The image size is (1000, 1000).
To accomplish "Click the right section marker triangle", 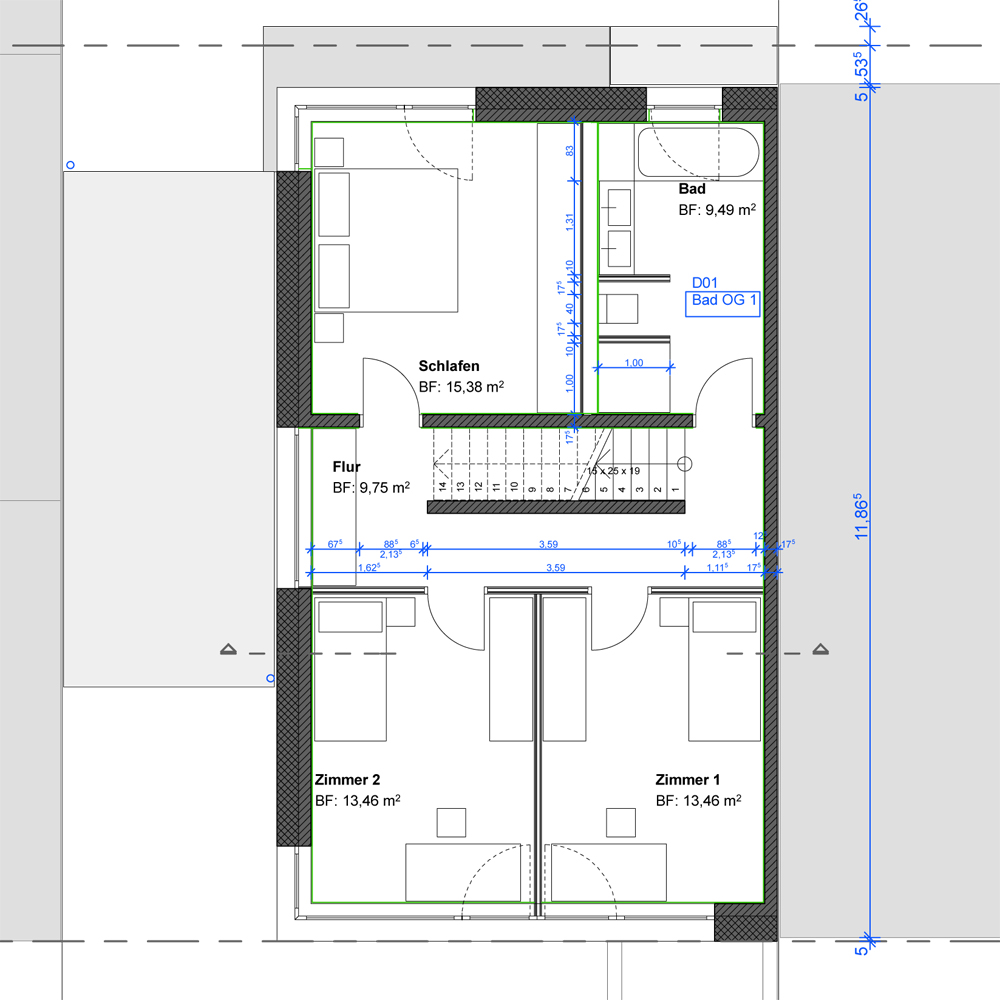I will 821,650.
